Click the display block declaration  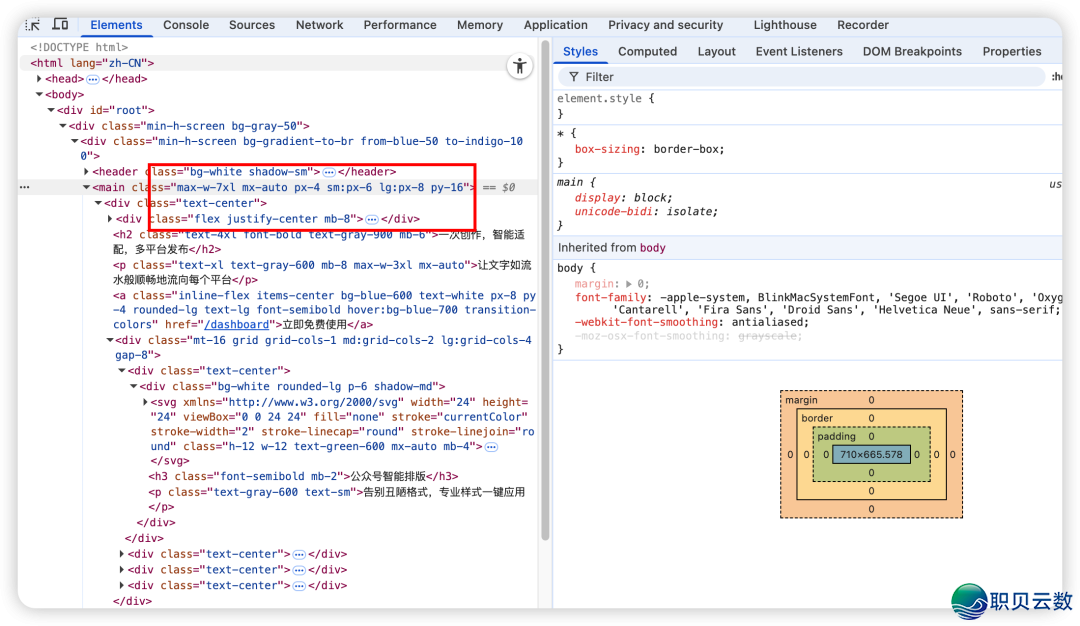(x=623, y=198)
